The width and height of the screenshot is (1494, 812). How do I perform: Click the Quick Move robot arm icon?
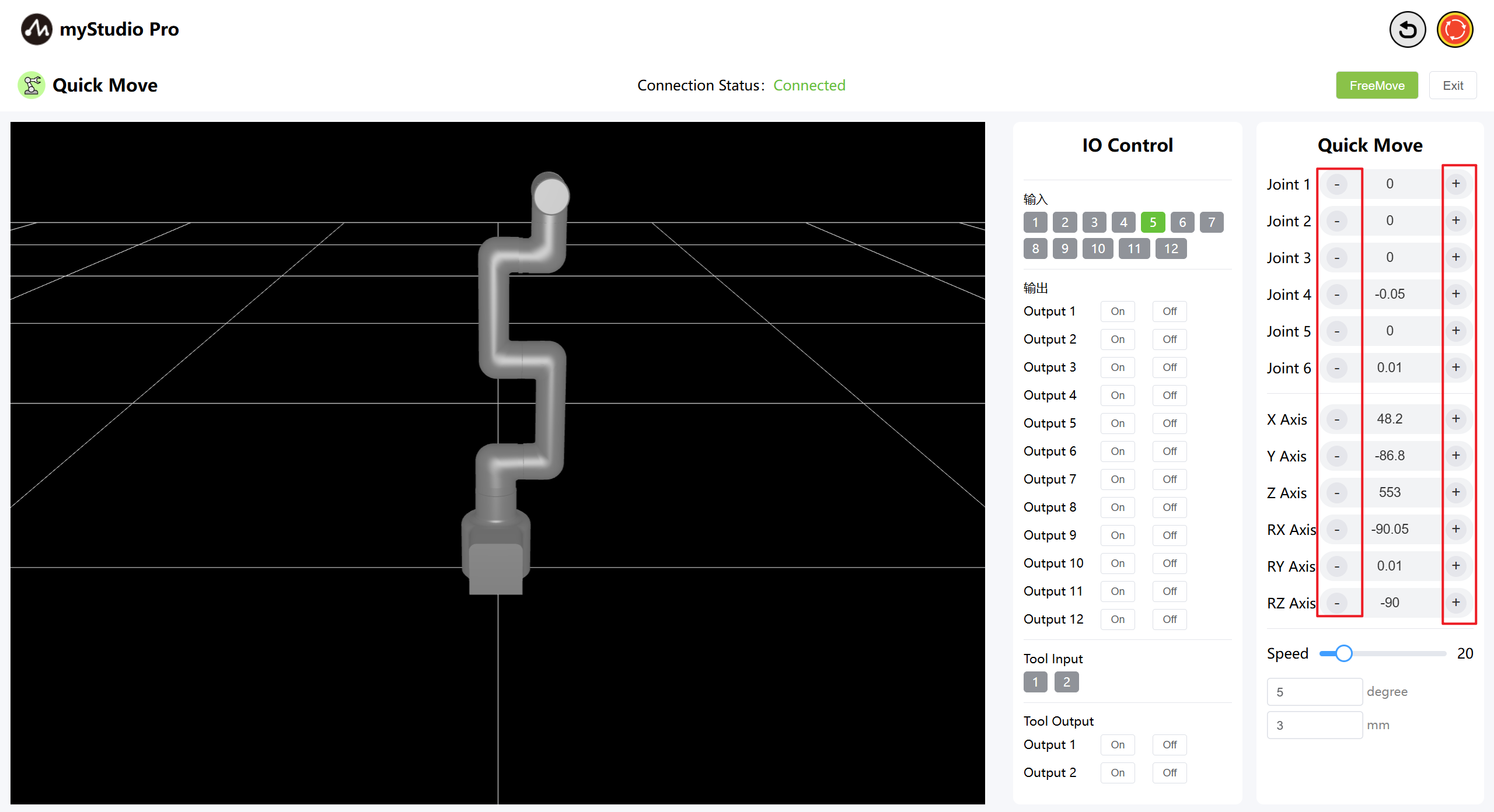32,85
